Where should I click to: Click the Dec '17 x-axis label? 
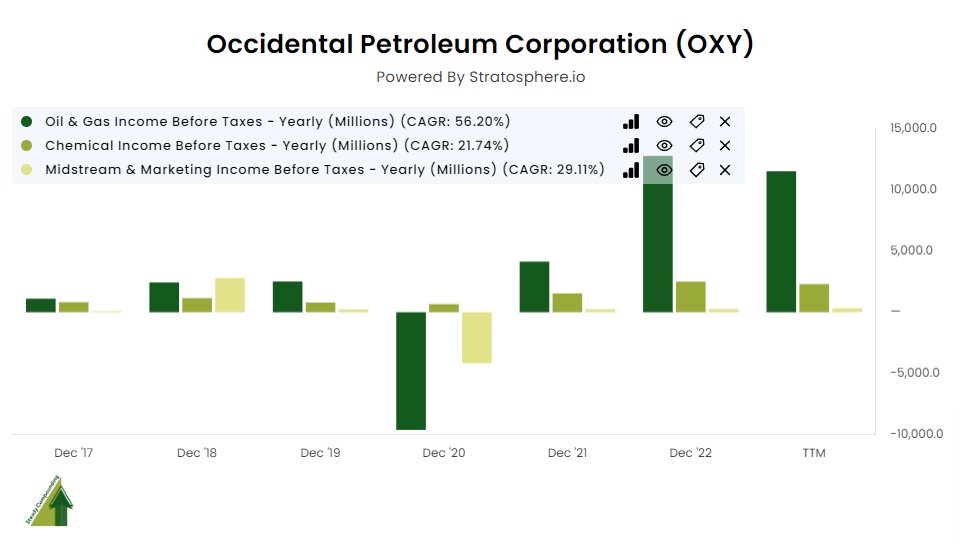coord(73,453)
